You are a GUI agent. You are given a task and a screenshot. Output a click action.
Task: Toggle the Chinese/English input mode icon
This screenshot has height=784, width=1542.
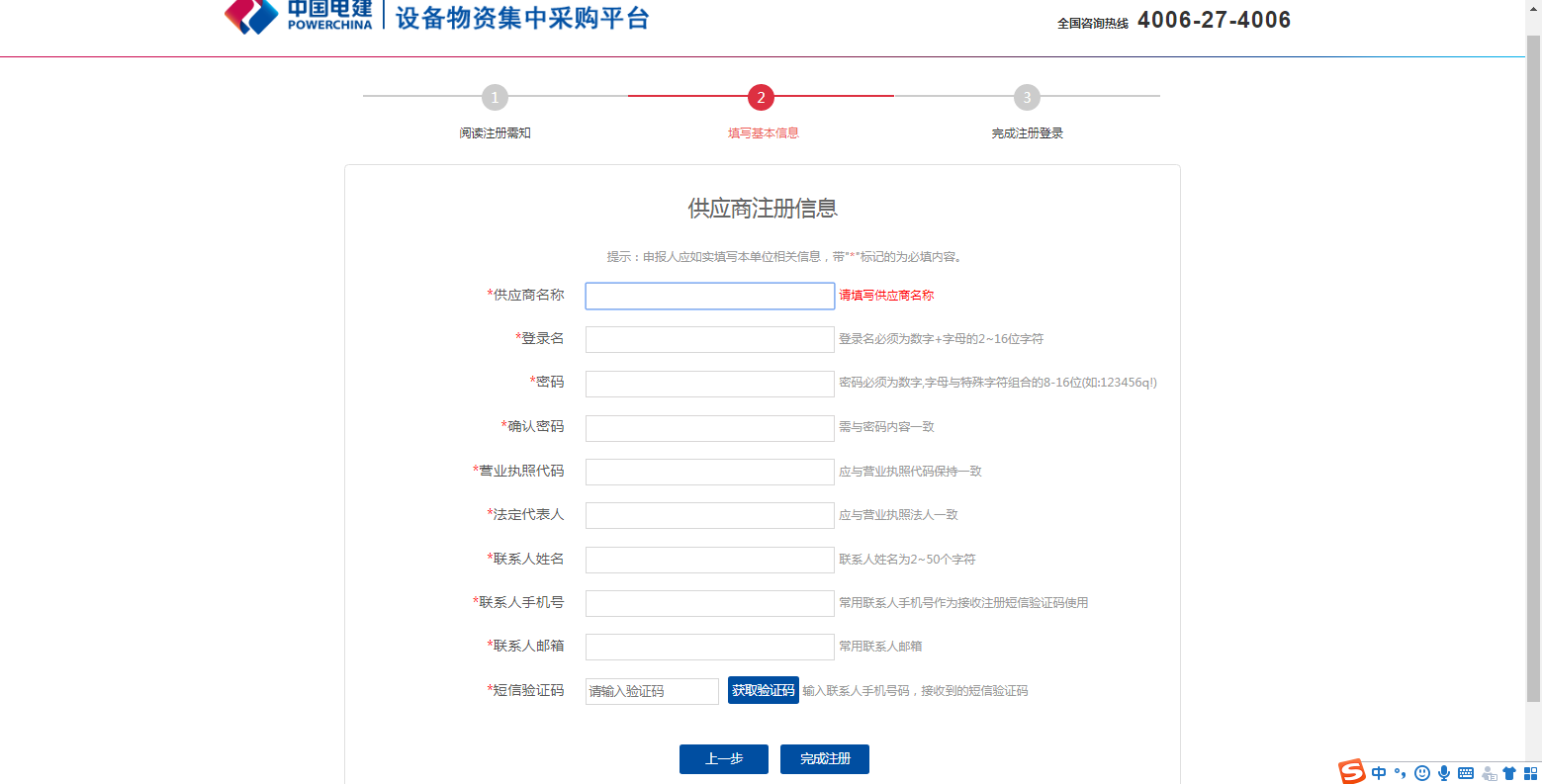pyautogui.click(x=1379, y=773)
